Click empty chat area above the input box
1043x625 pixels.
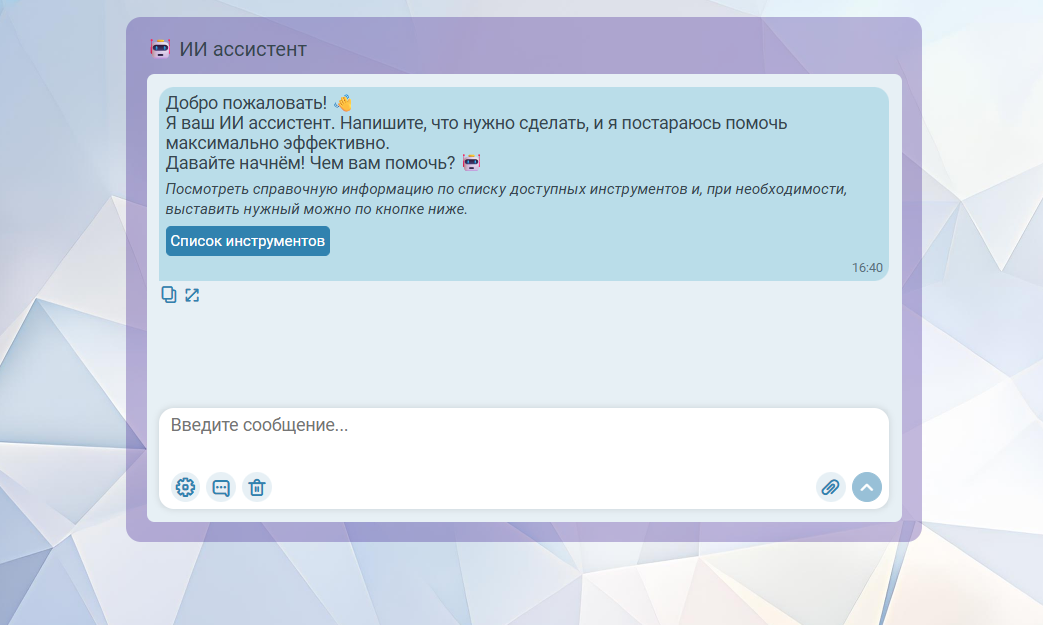[523, 350]
